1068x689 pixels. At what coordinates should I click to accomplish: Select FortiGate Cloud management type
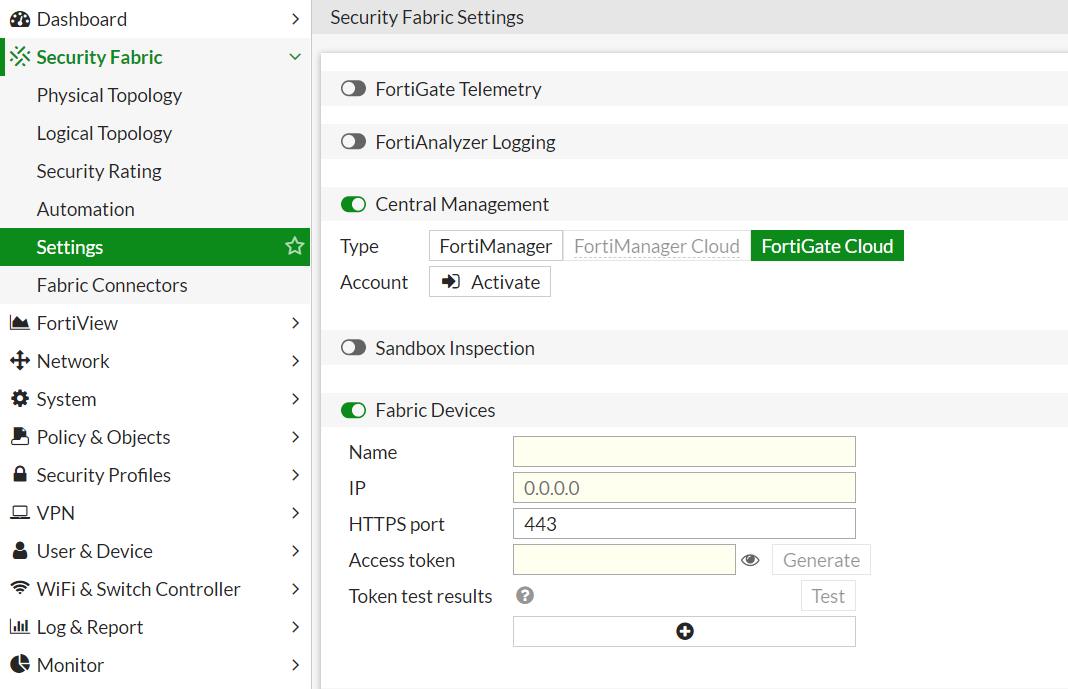click(827, 246)
